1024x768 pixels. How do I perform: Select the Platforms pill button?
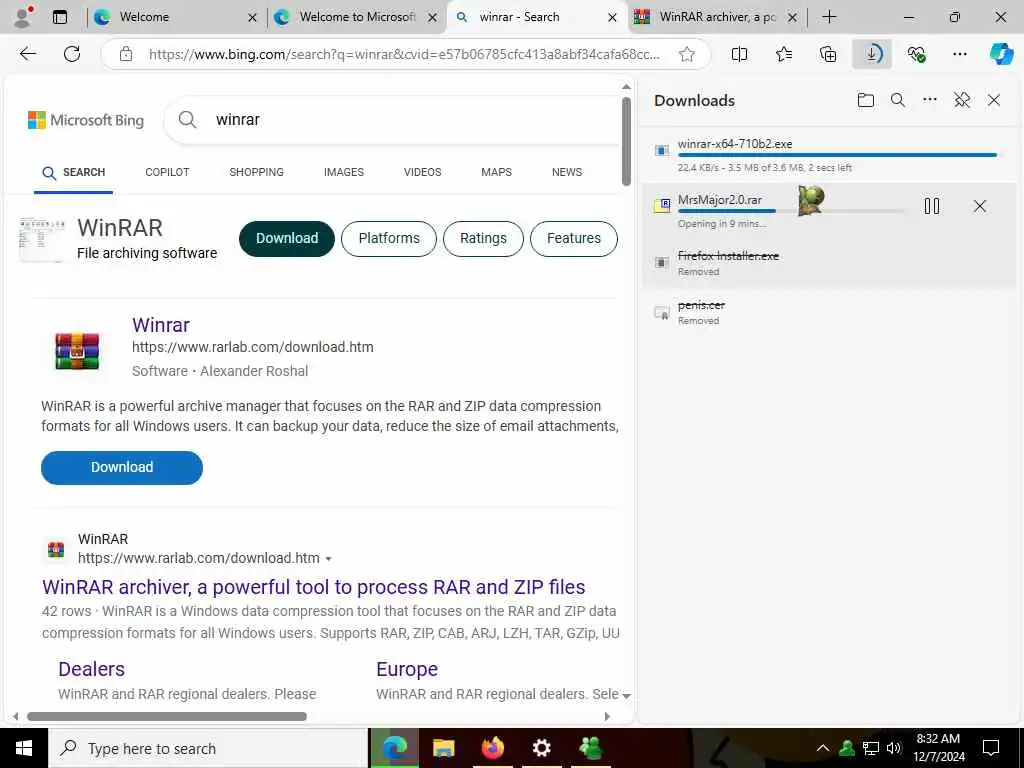[389, 238]
